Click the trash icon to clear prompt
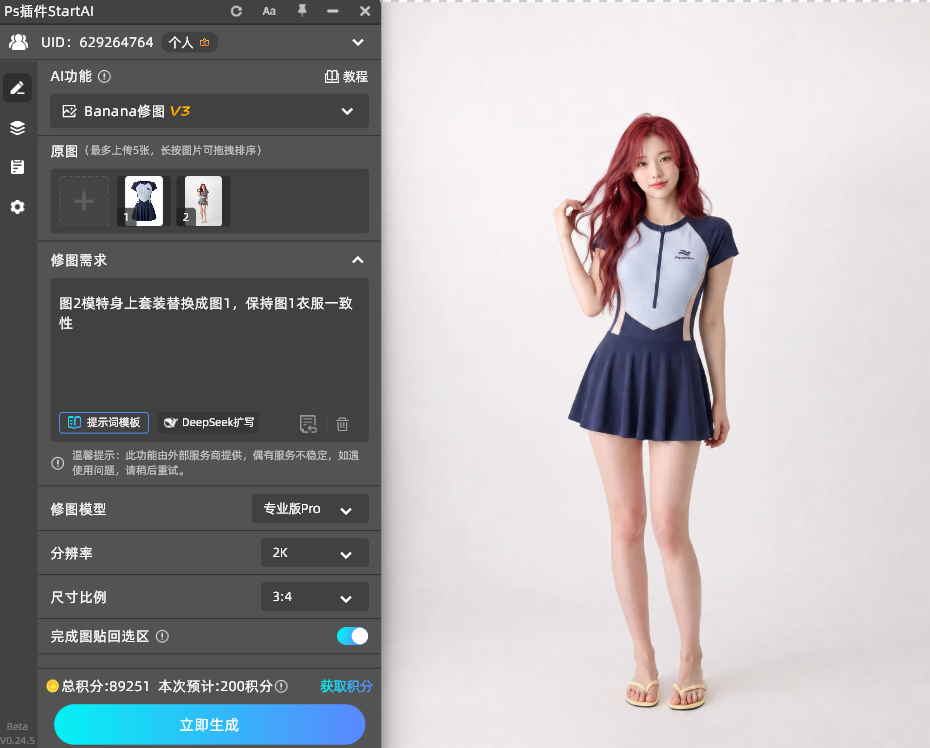Image resolution: width=930 pixels, height=748 pixels. point(342,424)
